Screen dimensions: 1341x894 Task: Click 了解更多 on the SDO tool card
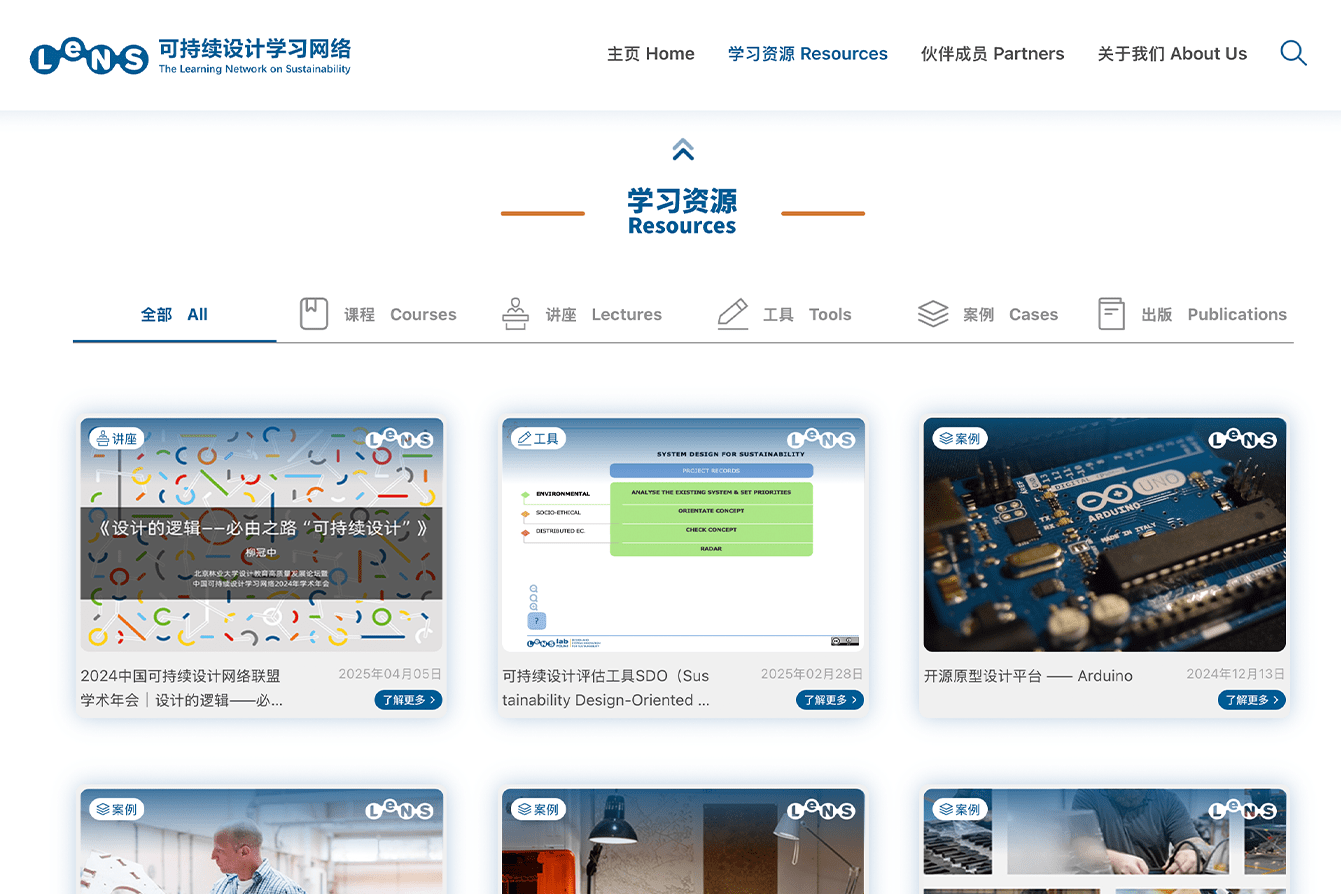830,700
